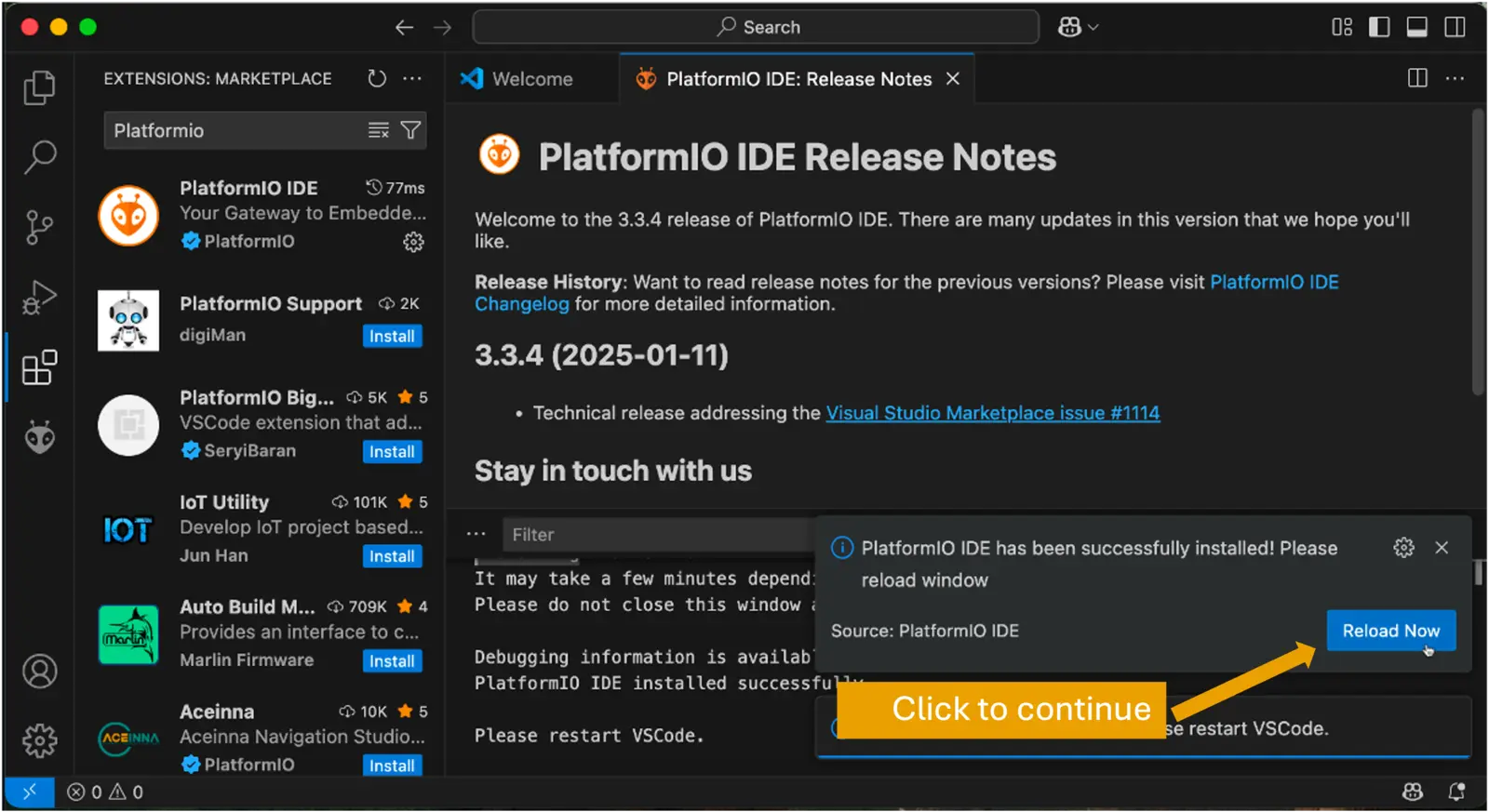This screenshot has width=1489, height=812.
Task: Select the Auto Build Marlin logo
Action: [x=128, y=634]
